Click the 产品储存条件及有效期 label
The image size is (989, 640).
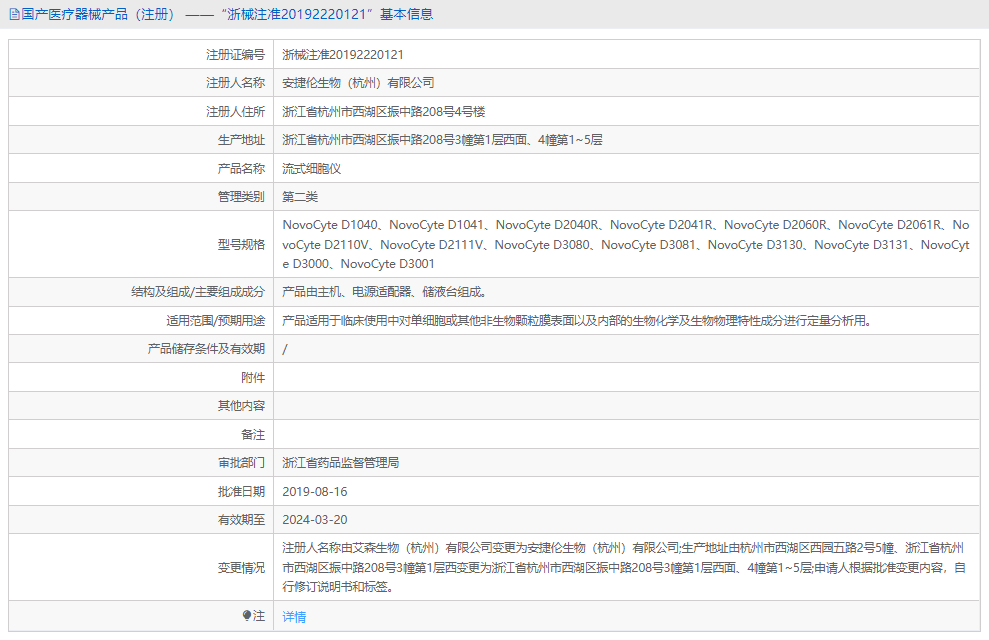[x=206, y=349]
